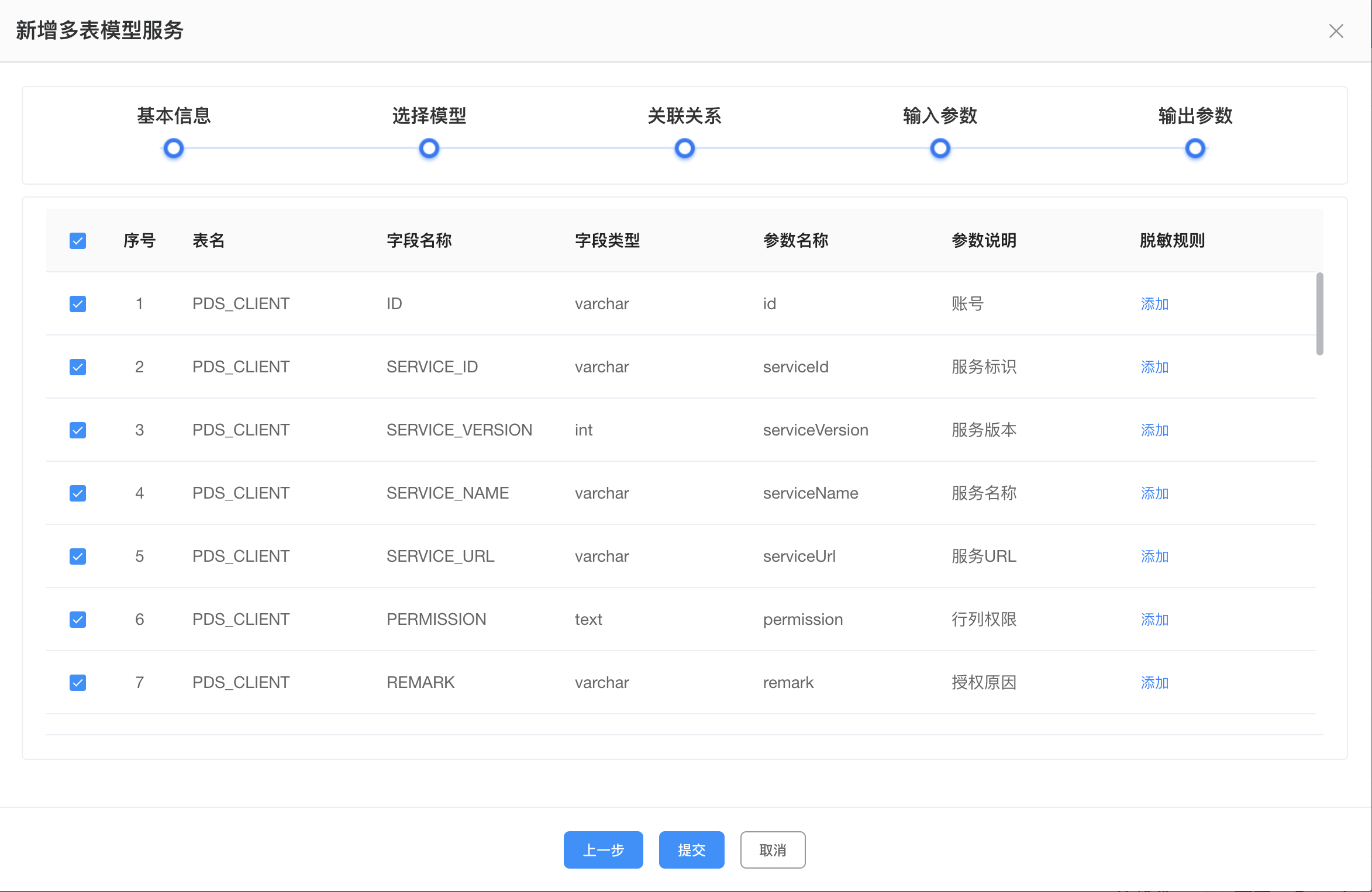Click the 参数名称 column header

(x=796, y=241)
